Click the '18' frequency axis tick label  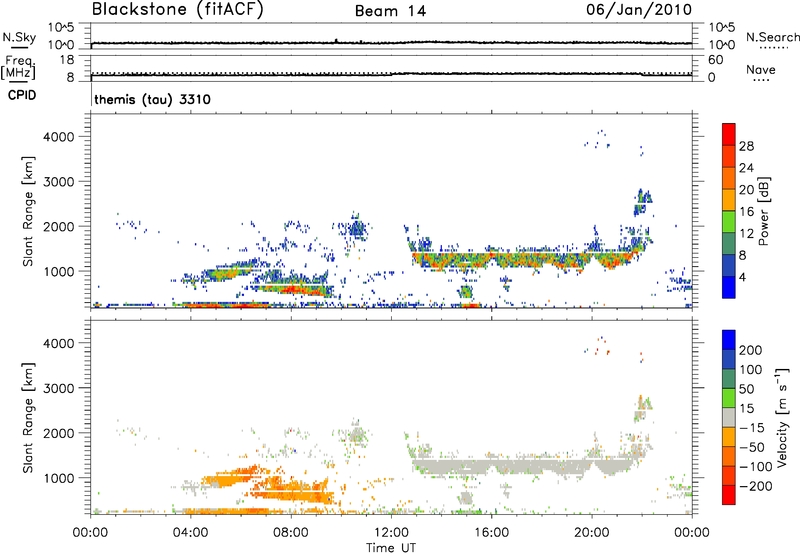(x=67, y=60)
